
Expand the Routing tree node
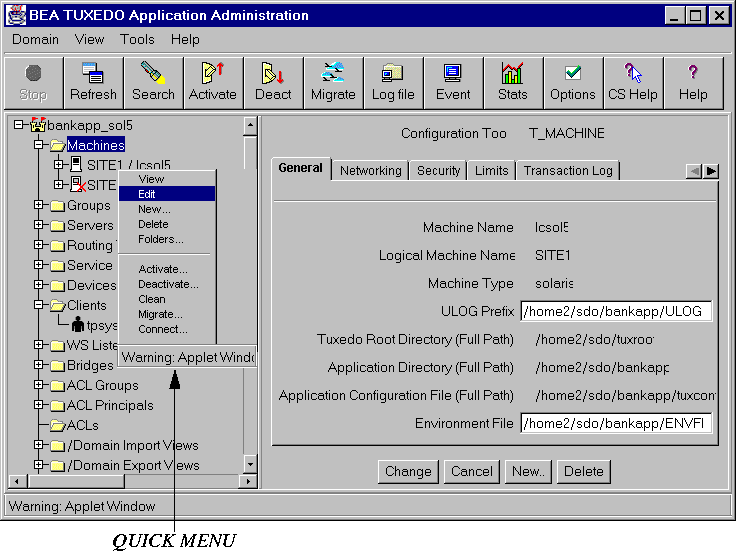coord(38,245)
